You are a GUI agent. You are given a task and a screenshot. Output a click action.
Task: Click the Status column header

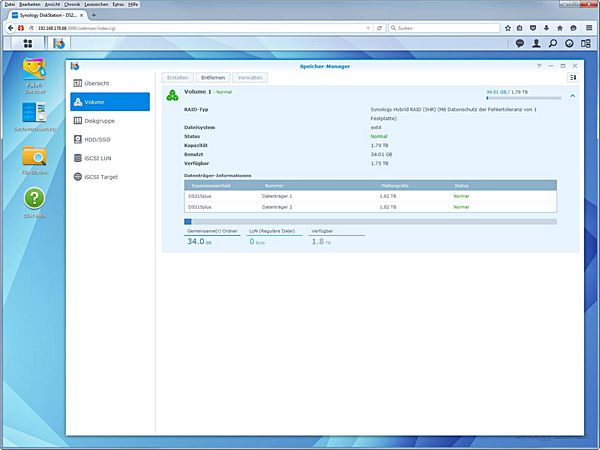(461, 186)
